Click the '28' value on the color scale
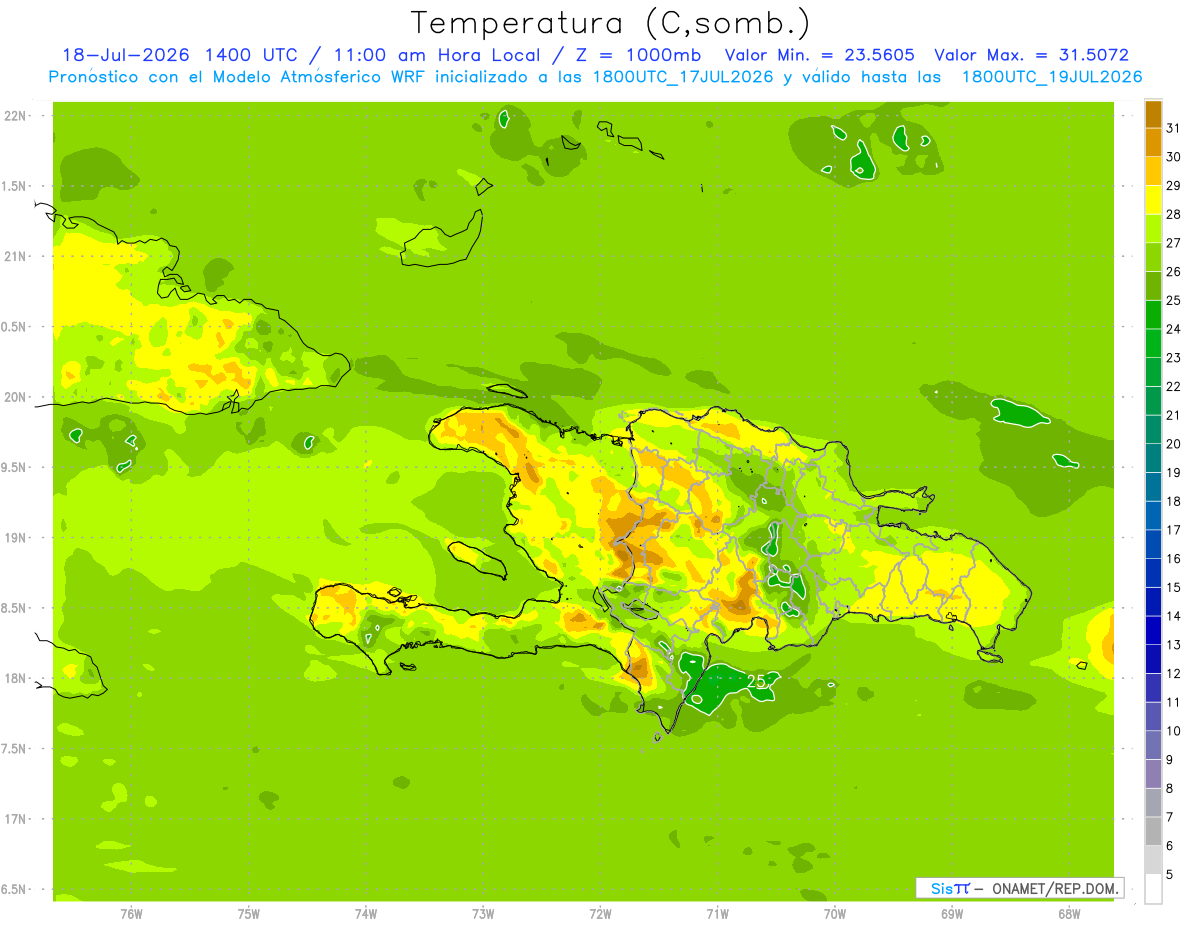This screenshot has height=927, width=1200. [x=1174, y=214]
